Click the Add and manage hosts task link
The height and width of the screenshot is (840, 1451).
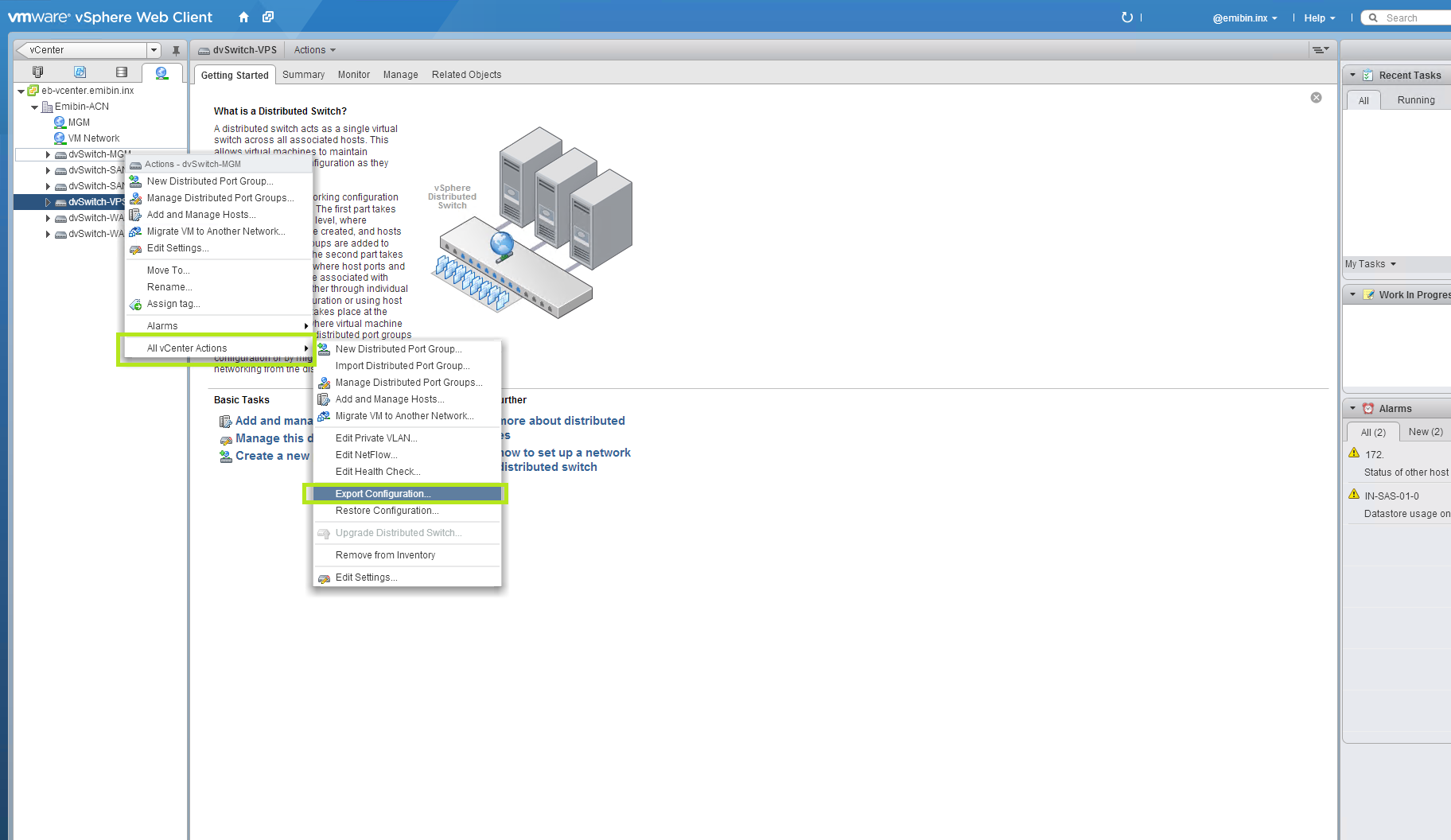click(274, 421)
